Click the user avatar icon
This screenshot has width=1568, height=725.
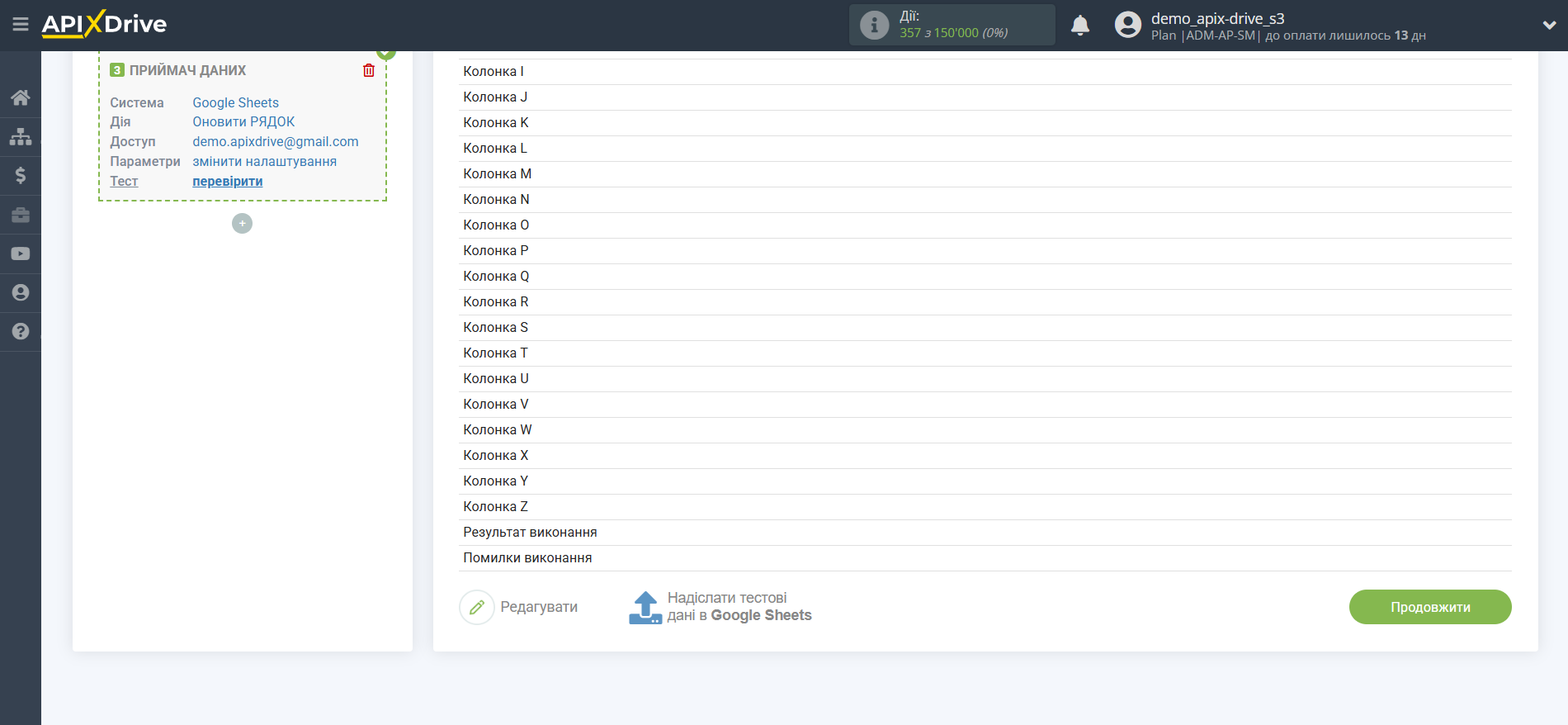coord(1127,25)
